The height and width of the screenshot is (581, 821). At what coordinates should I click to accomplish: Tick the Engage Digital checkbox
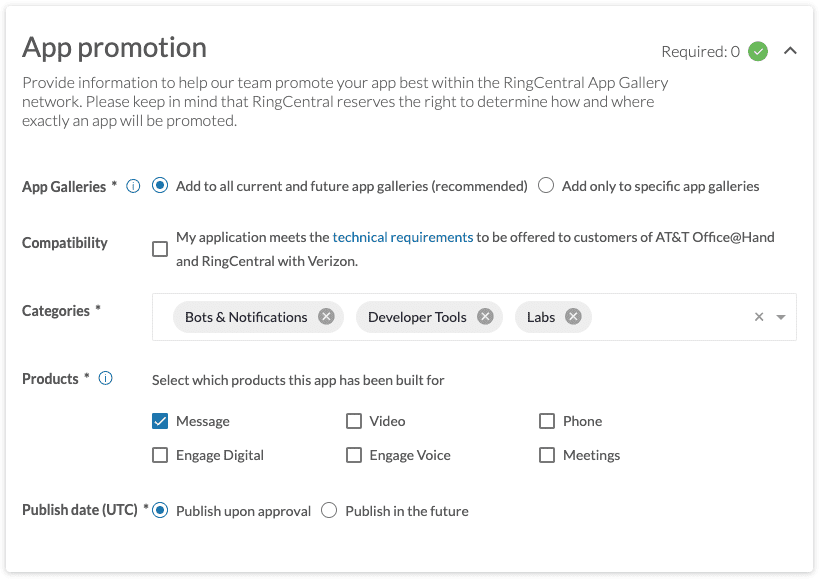[160, 455]
